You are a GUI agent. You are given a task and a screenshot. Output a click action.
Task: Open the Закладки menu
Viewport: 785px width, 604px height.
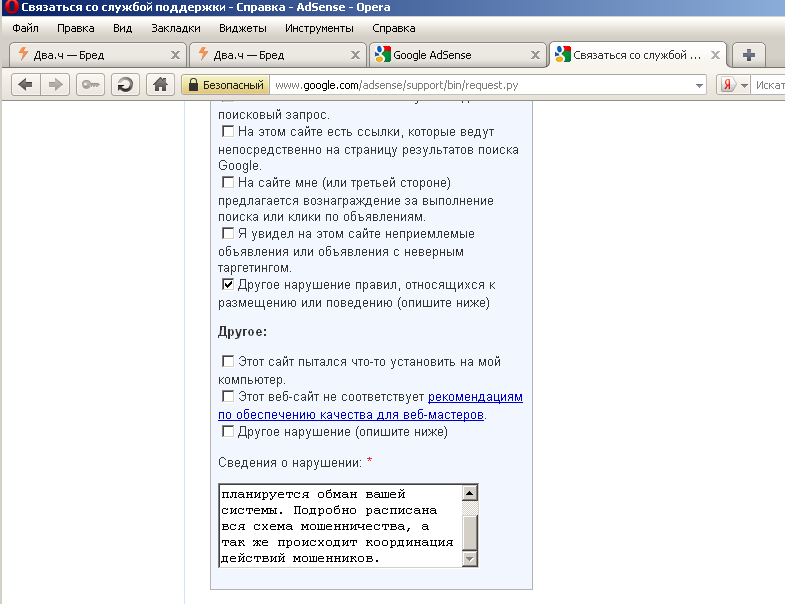click(x=176, y=28)
